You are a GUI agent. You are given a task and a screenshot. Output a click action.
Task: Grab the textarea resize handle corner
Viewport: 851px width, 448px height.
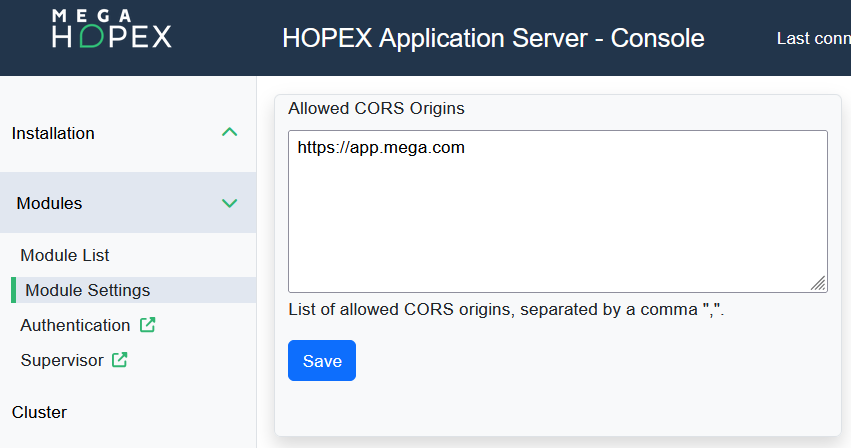tap(818, 283)
